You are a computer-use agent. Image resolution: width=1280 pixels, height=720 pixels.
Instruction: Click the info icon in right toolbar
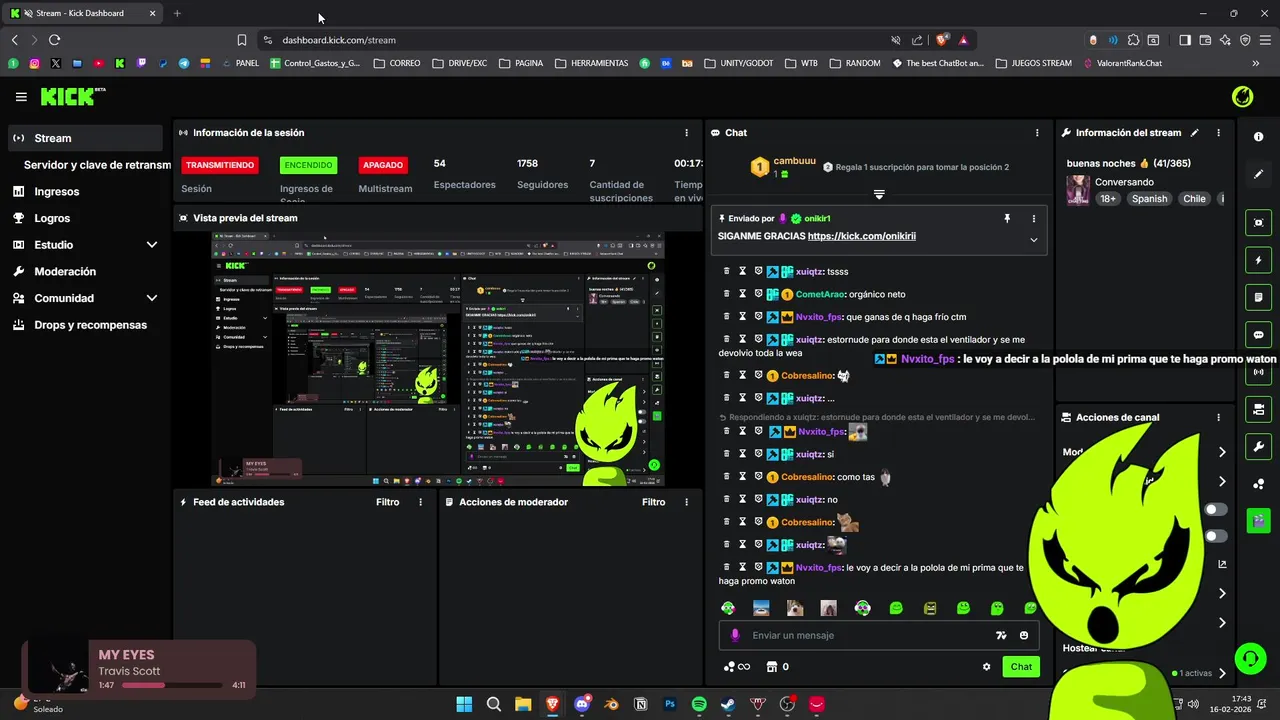[x=1259, y=137]
